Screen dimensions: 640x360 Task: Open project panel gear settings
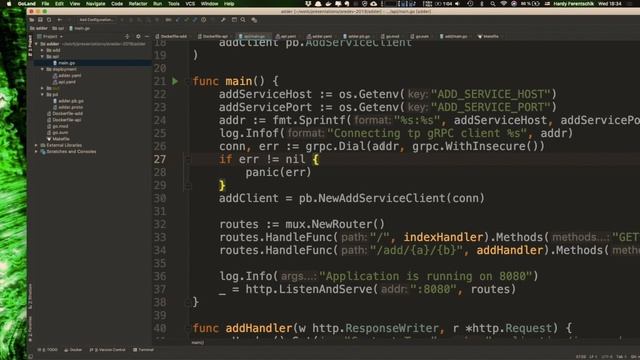pos(138,36)
